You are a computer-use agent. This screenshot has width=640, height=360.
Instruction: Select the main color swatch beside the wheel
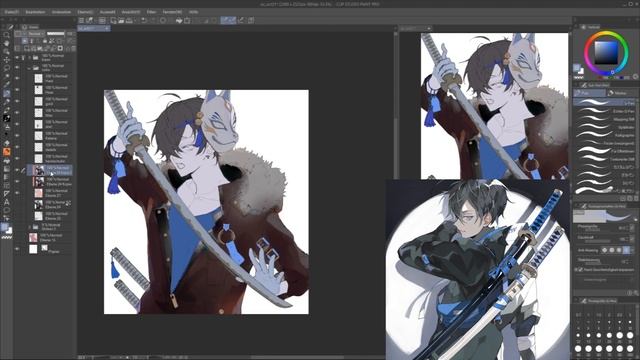[x=577, y=68]
